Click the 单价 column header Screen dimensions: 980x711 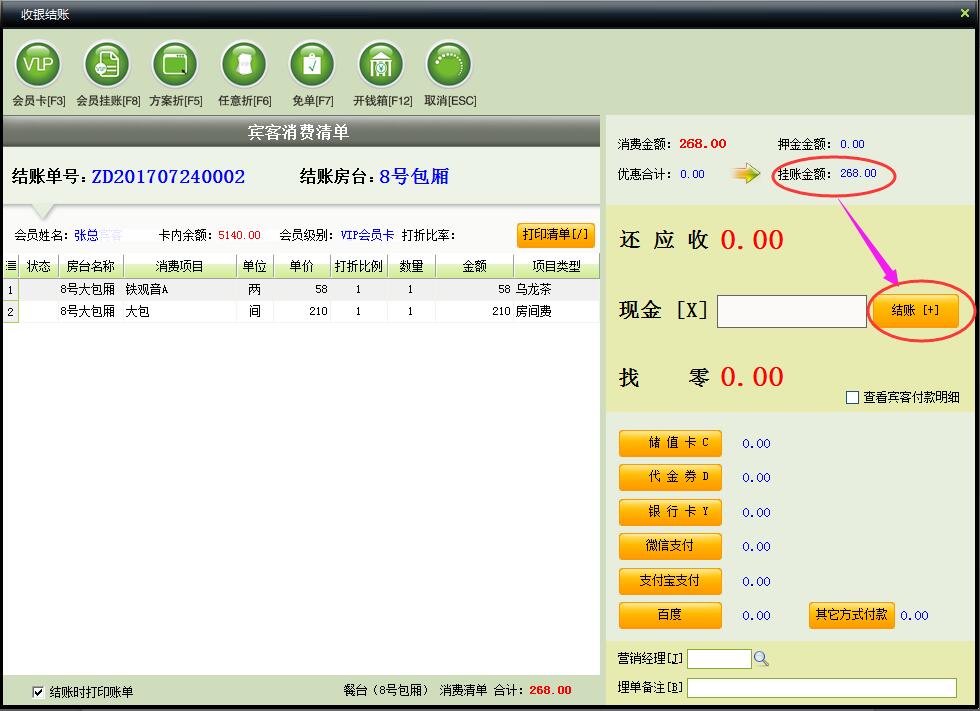(x=302, y=266)
